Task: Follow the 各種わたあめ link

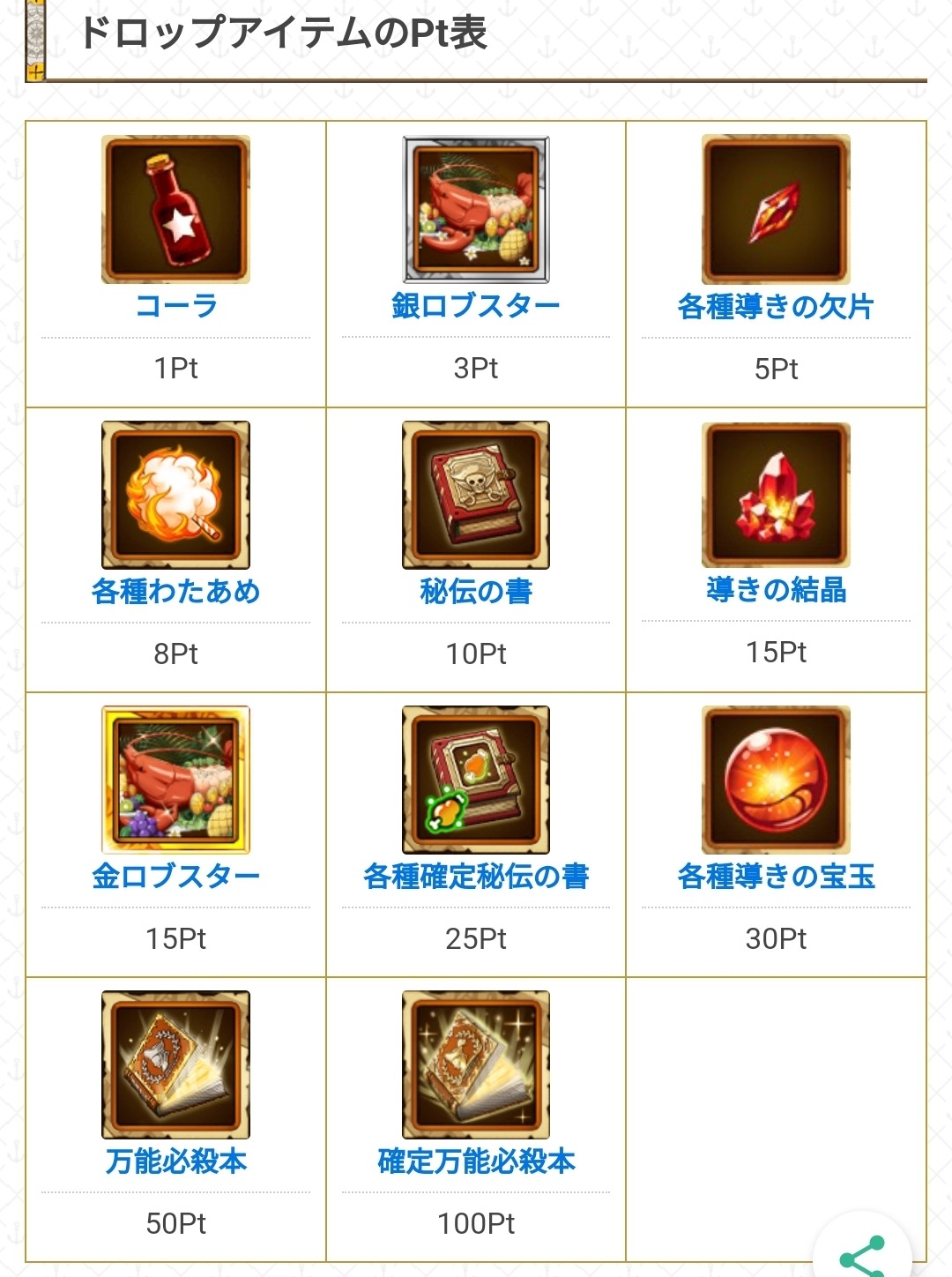Action: 175,591
